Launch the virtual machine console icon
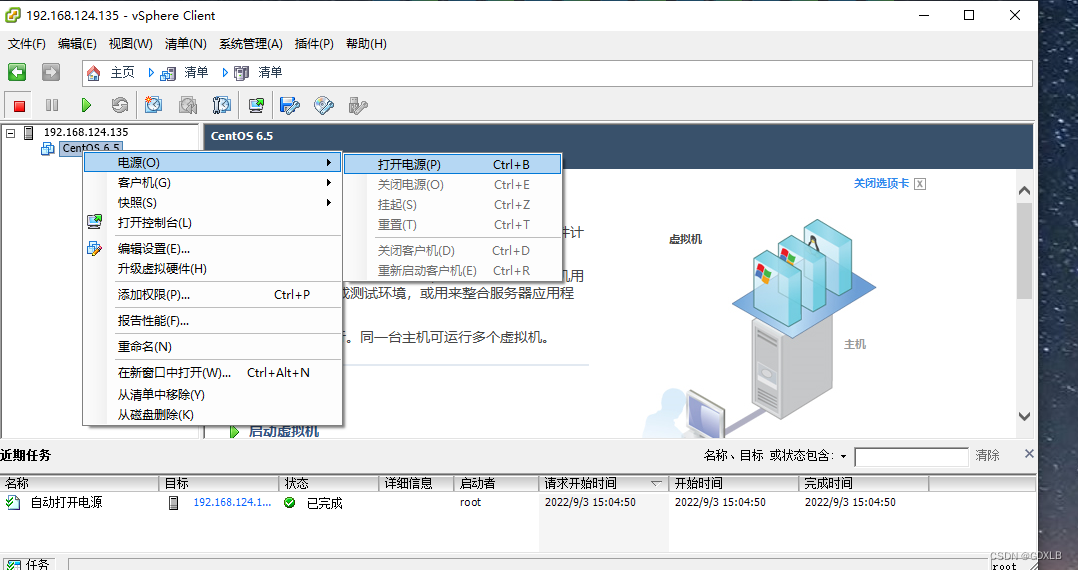Screen dimensions: 1078x570 tap(256, 105)
